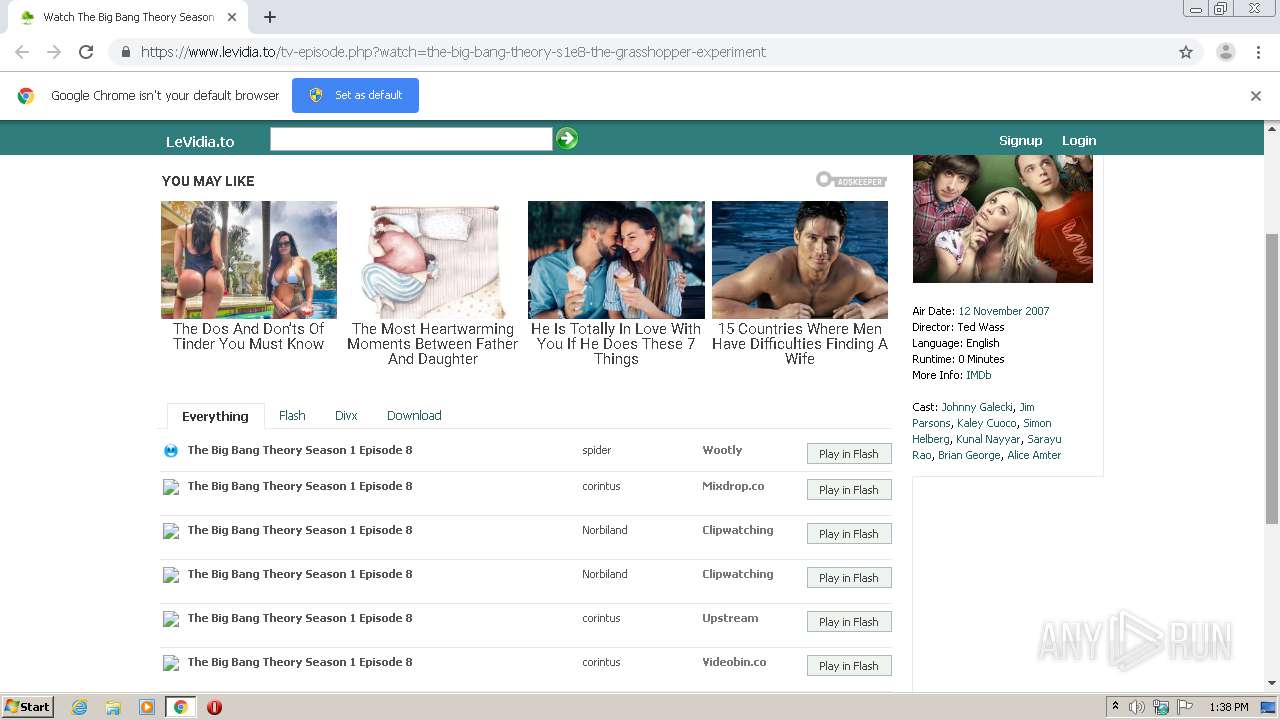Click the network tray icon
Image resolution: width=1280 pixels, height=720 pixels.
pyautogui.click(x=1161, y=707)
